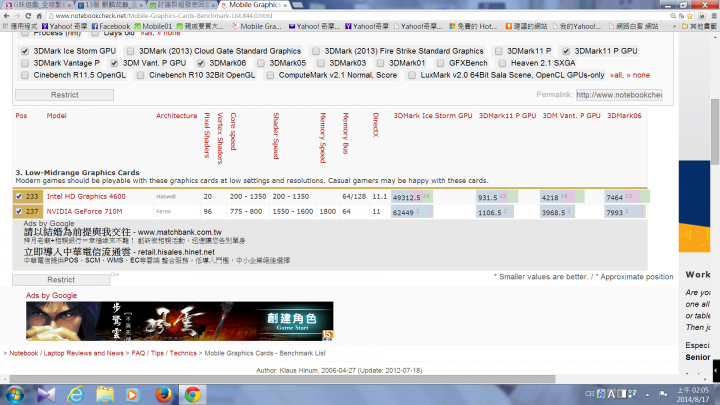
Task: Click the vertical scrollbar thumb
Action: pyautogui.click(x=715, y=131)
